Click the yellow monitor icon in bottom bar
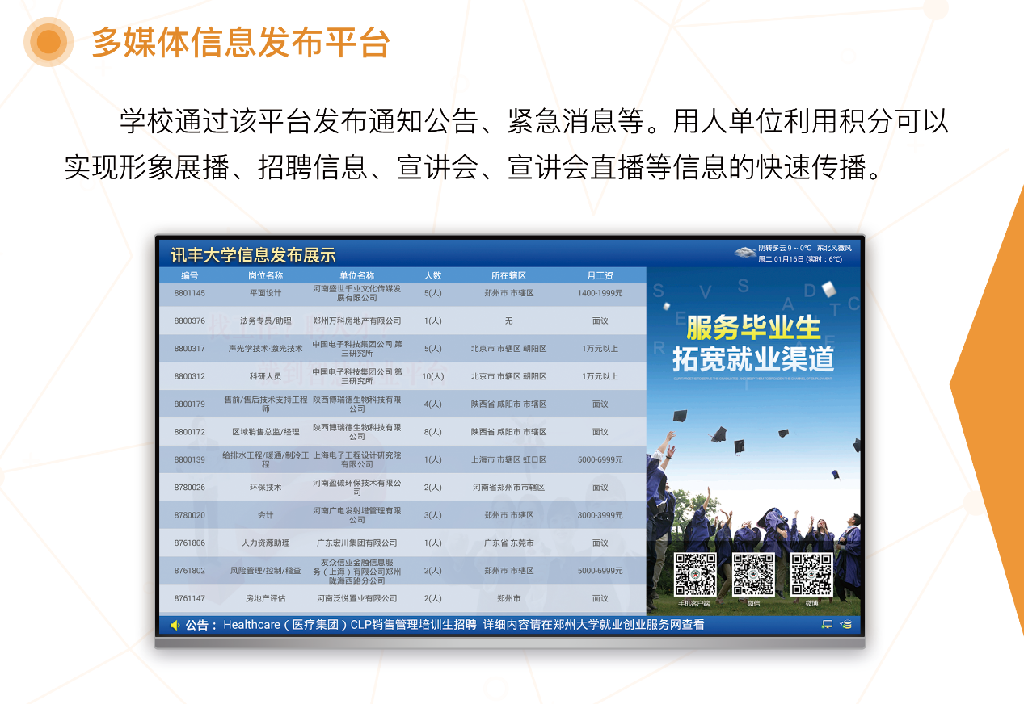This screenshot has width=1024, height=704. pyautogui.click(x=827, y=624)
